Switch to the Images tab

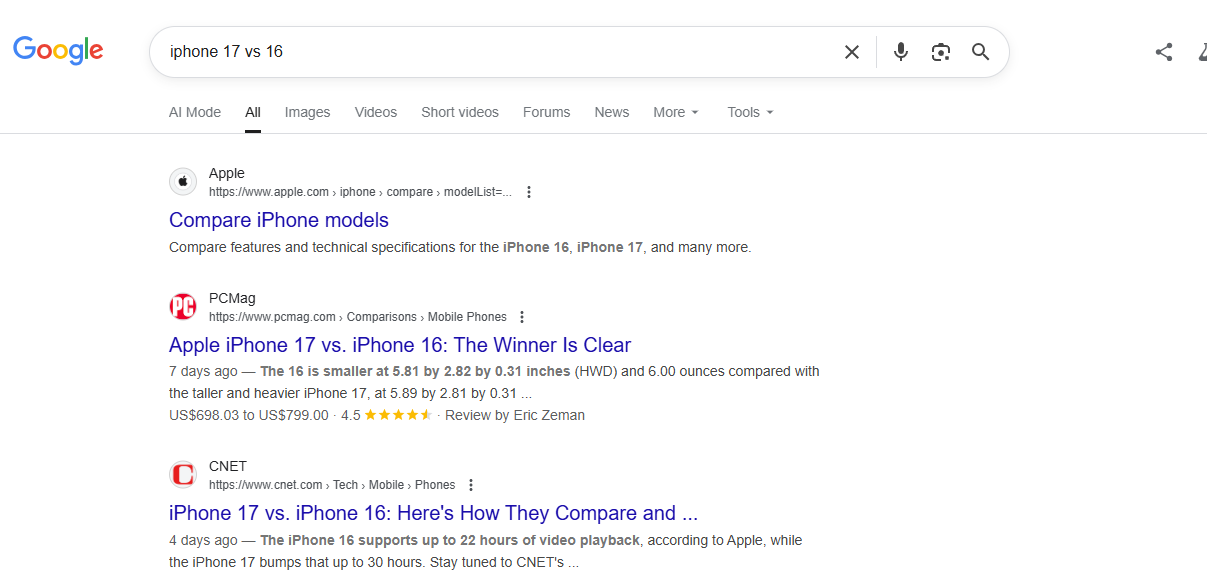tap(307, 112)
